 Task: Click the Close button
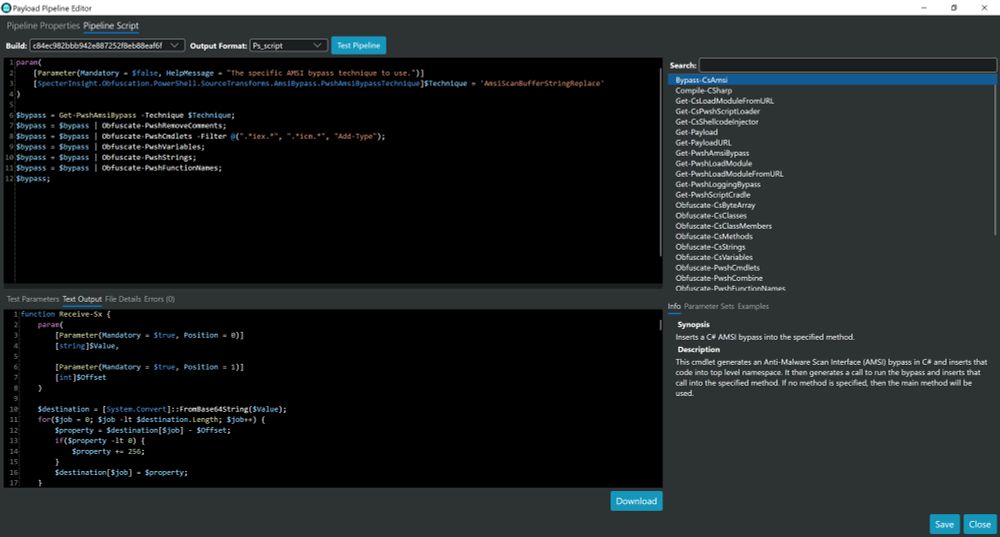pos(980,524)
